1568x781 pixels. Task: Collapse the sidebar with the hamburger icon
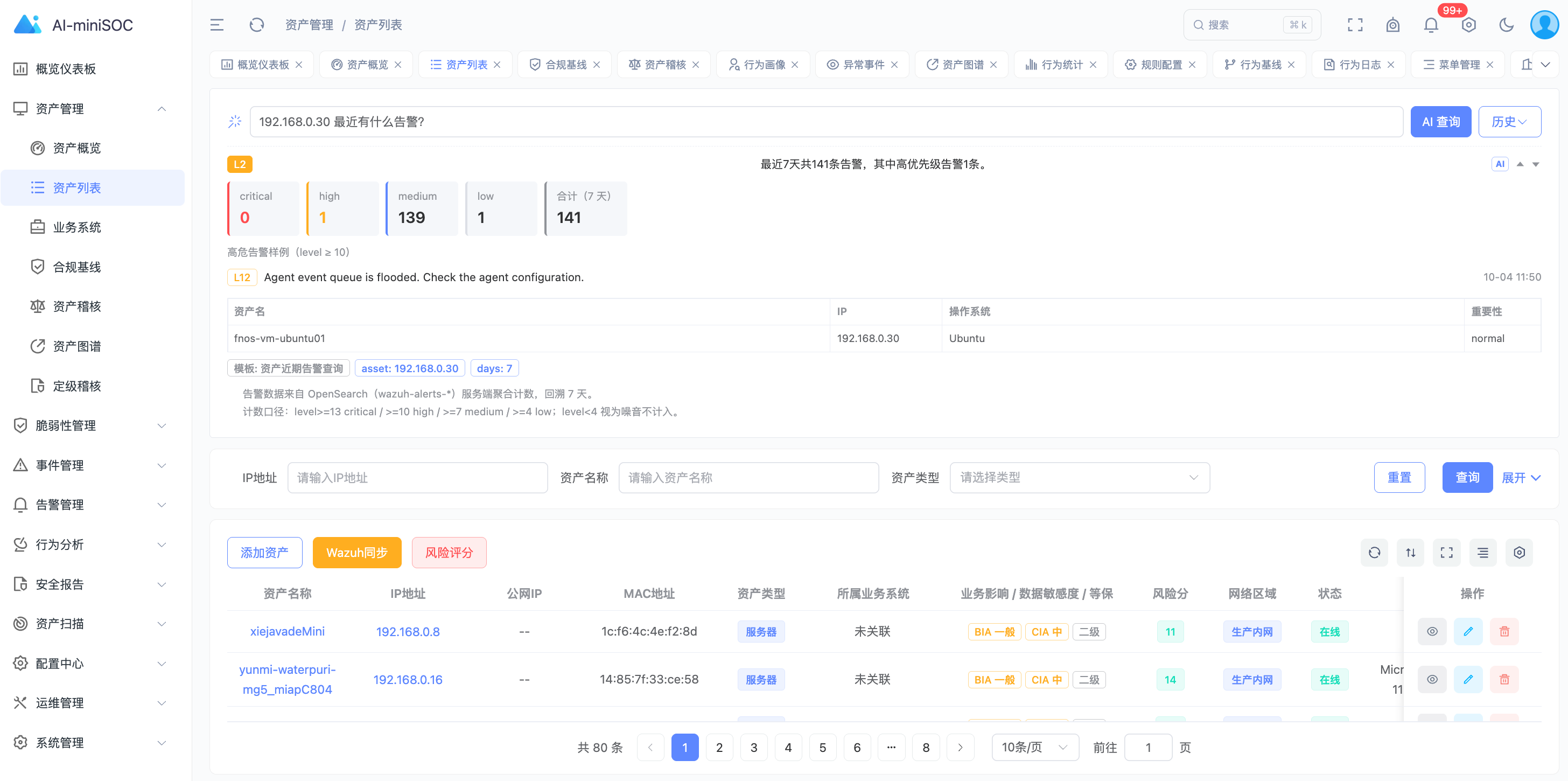216,25
